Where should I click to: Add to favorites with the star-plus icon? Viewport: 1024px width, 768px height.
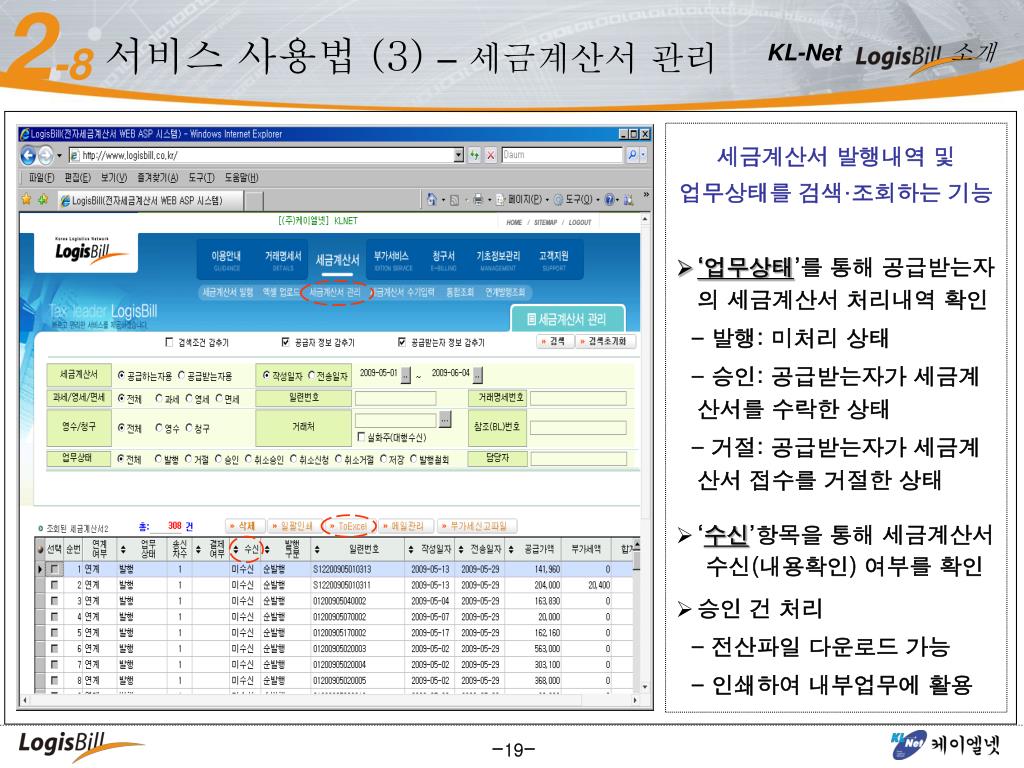42,199
